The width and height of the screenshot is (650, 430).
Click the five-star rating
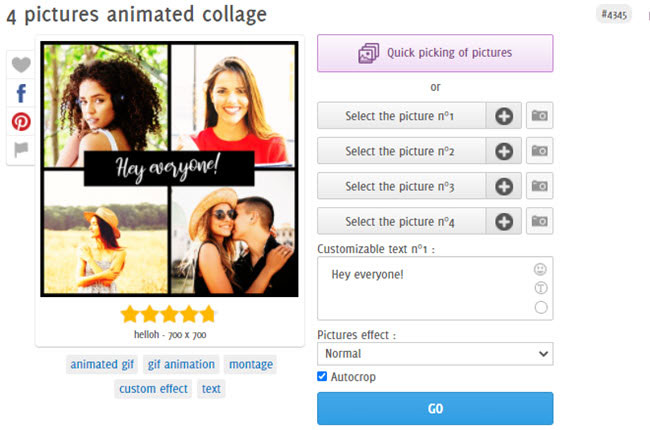click(168, 314)
